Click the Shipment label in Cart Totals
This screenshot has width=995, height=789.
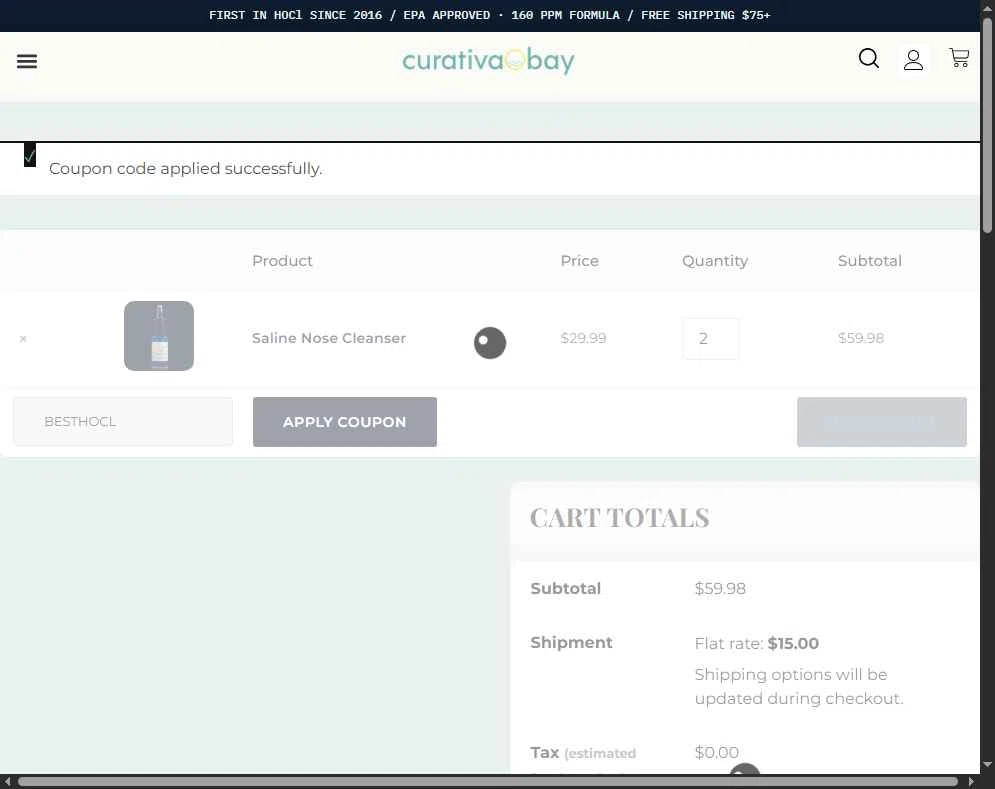(571, 642)
